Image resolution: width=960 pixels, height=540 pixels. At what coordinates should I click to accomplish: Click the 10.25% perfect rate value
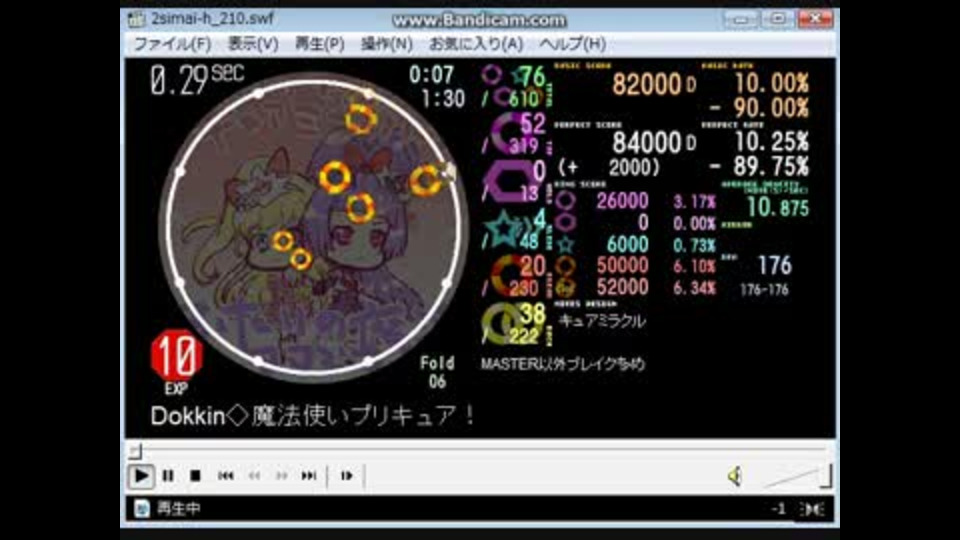point(771,142)
